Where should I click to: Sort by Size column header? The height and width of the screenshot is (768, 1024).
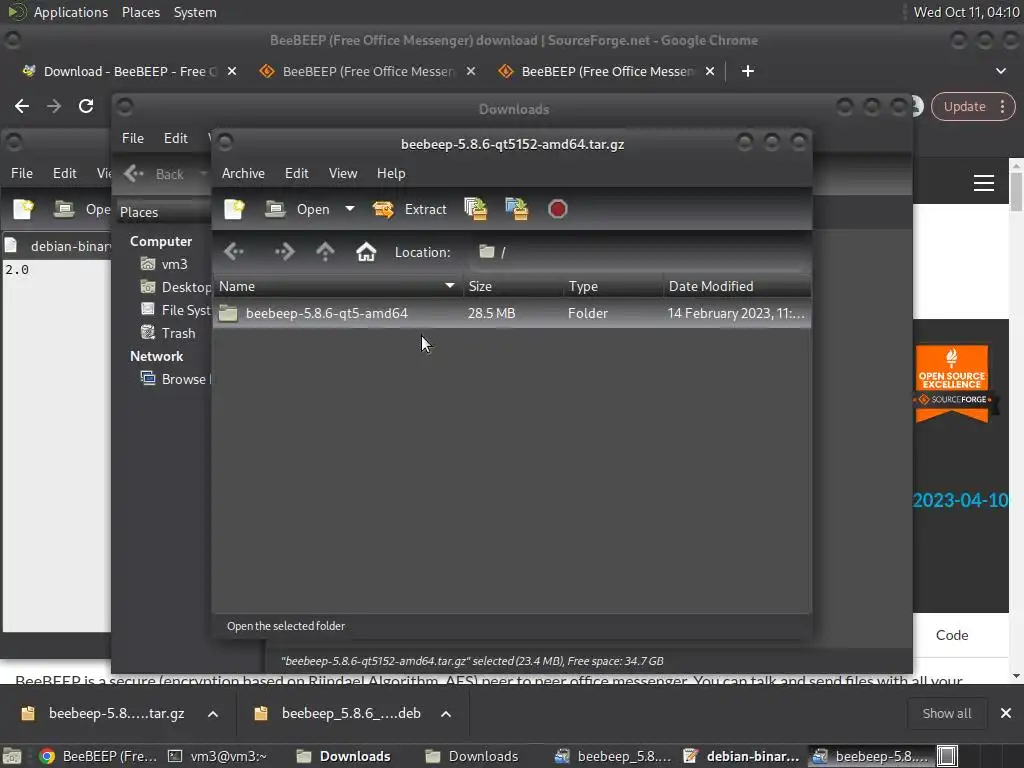click(x=513, y=286)
